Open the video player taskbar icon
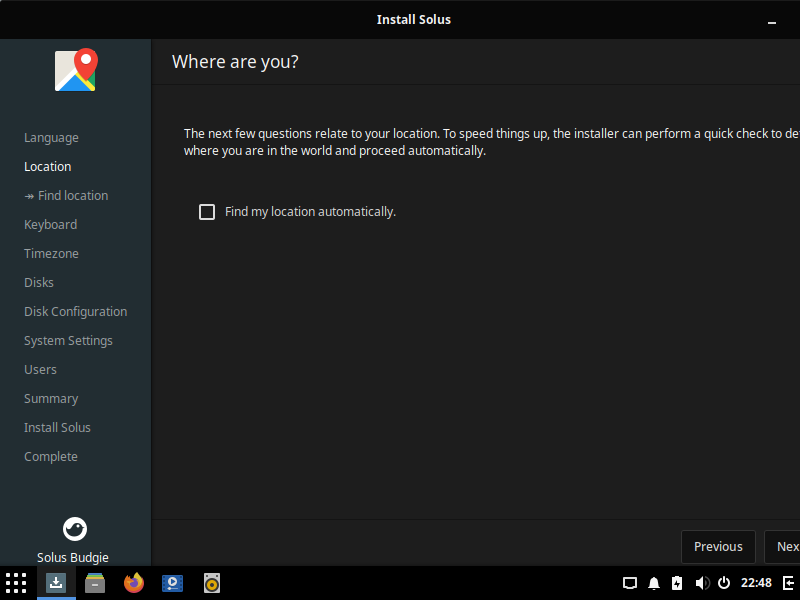This screenshot has height=600, width=800. point(172,583)
